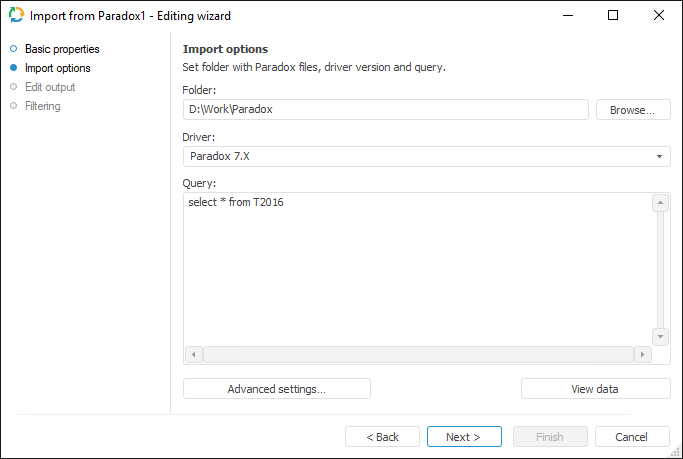Click the query scroll down arrow

pos(660,336)
